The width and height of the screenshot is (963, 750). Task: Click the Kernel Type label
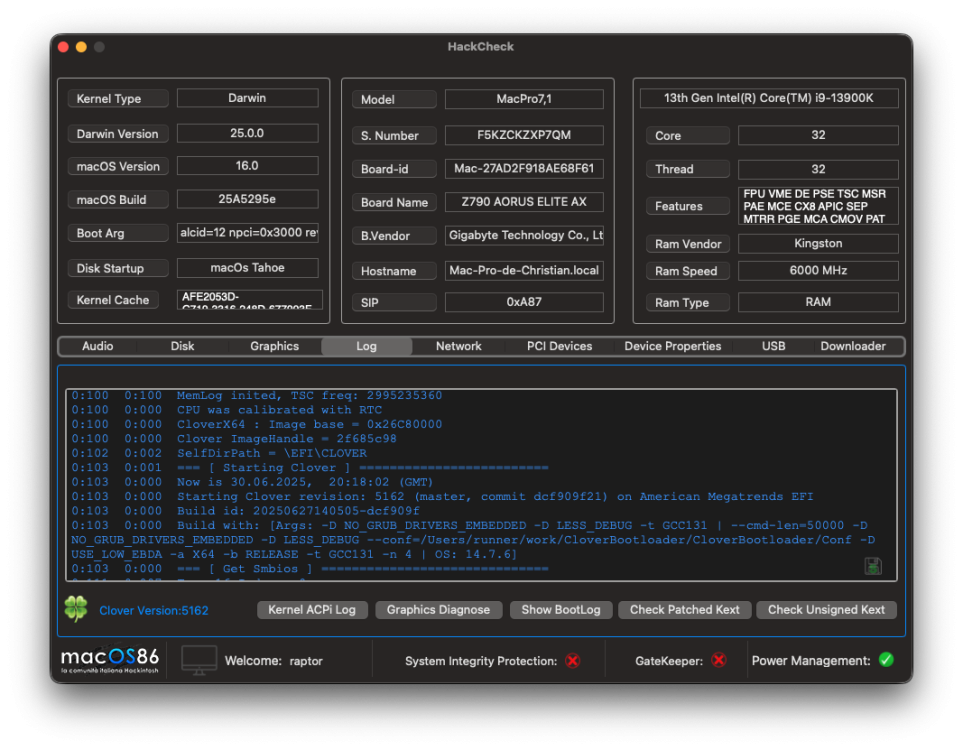pos(118,98)
